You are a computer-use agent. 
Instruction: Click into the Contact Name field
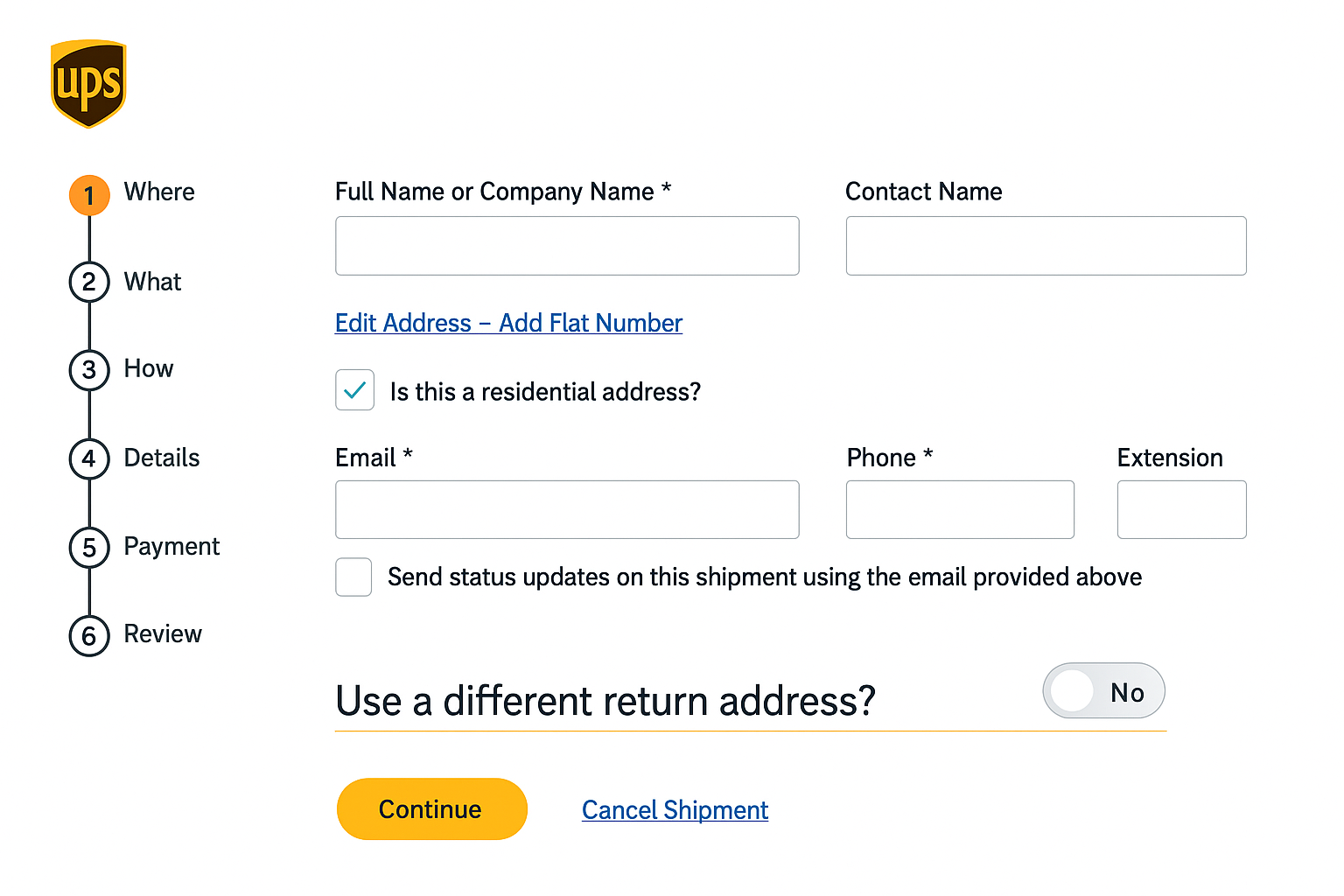1046,246
